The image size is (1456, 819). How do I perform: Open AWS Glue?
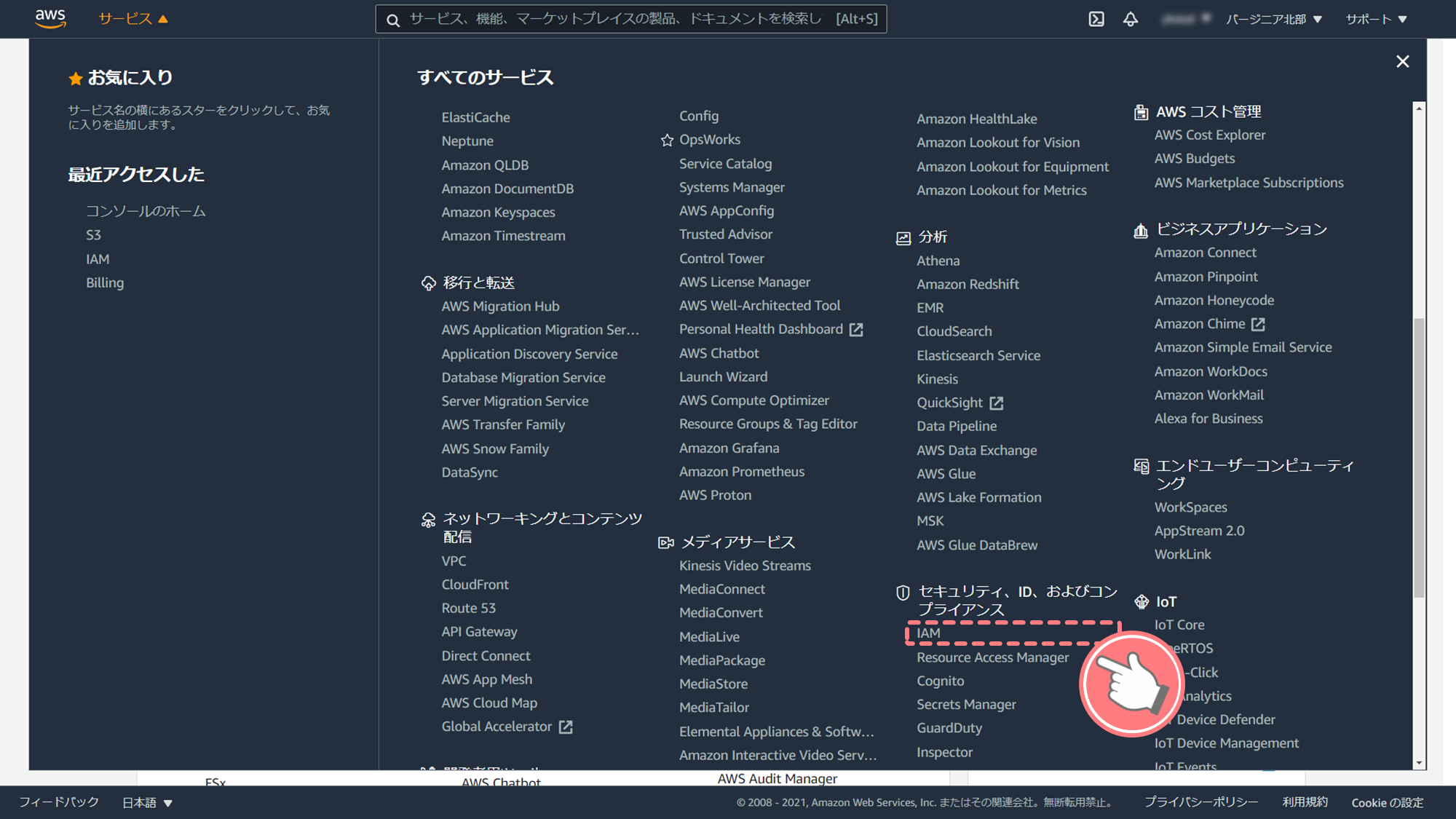946,474
